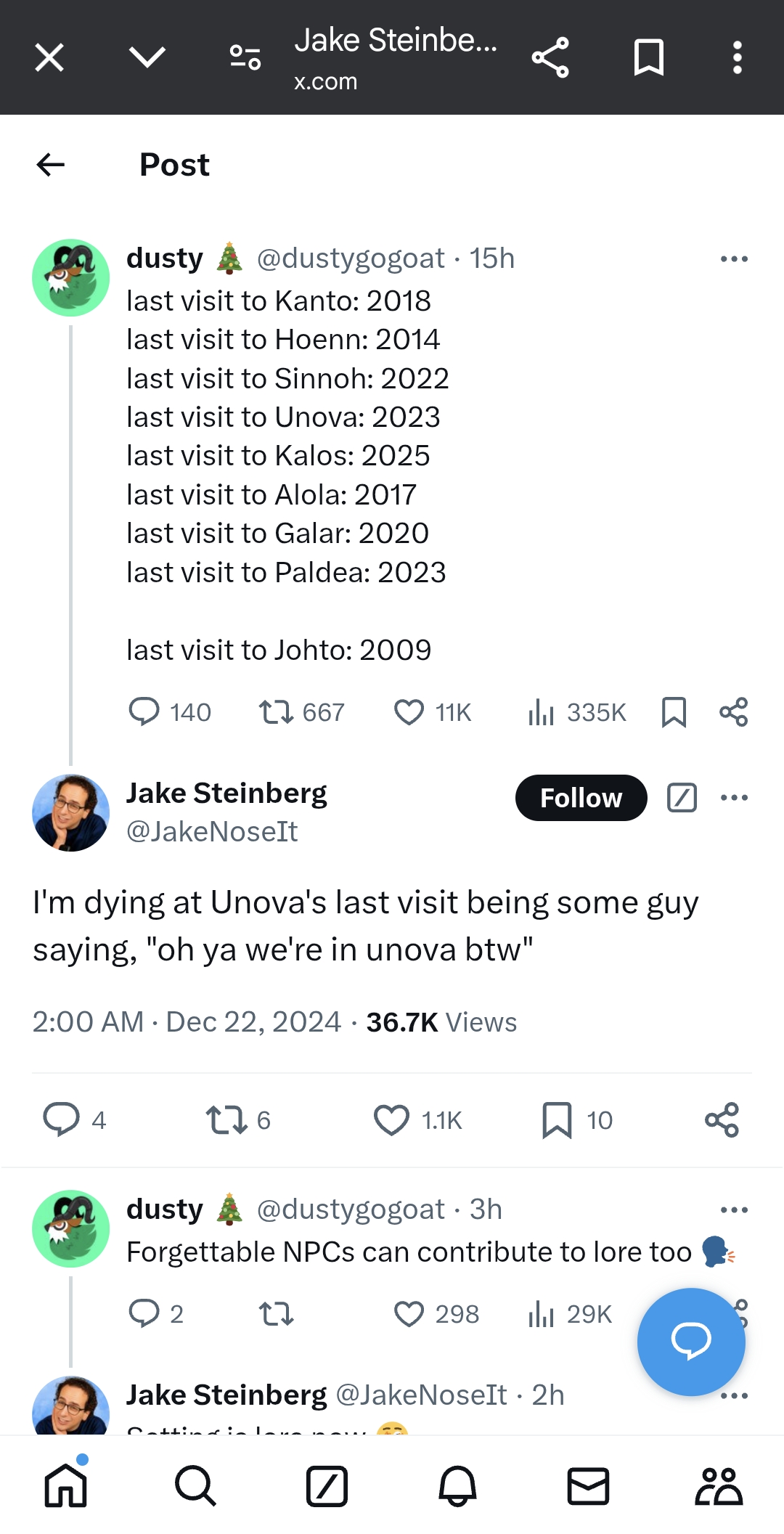Go to Home in bottom navigation

click(x=65, y=1486)
